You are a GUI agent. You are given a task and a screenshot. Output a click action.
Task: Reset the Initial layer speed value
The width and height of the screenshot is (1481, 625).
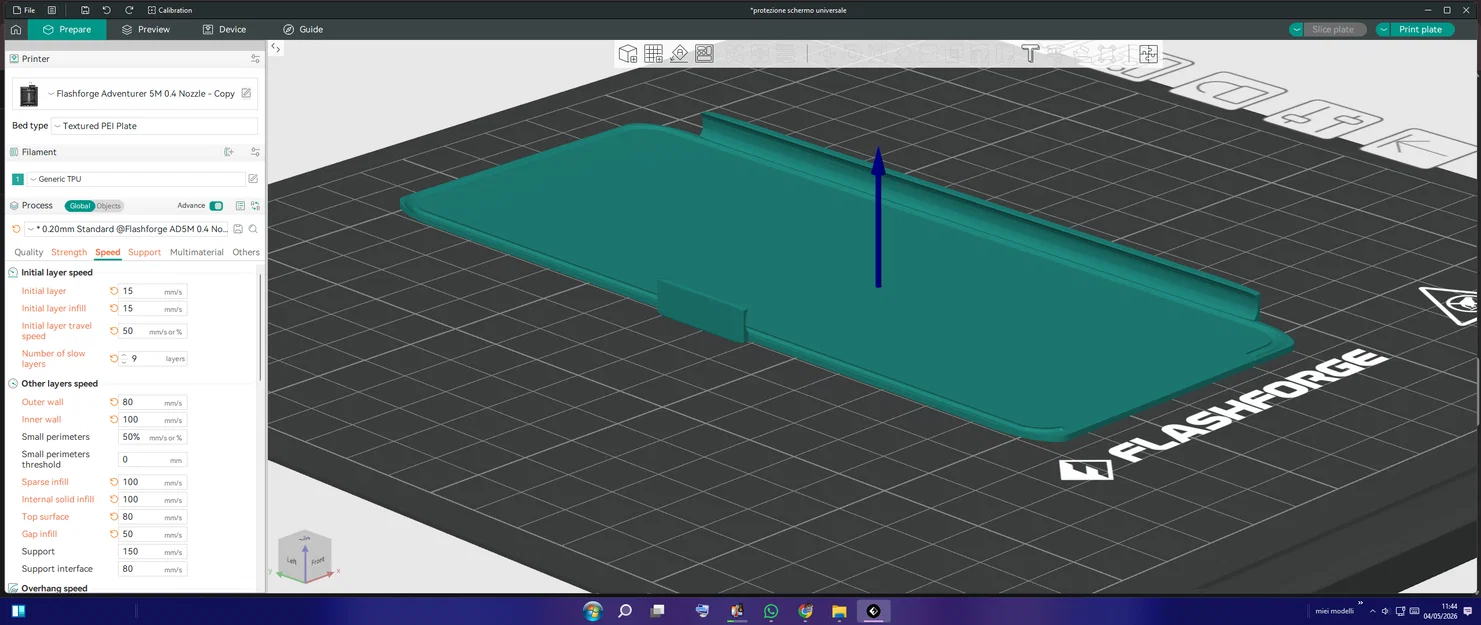click(x=114, y=291)
